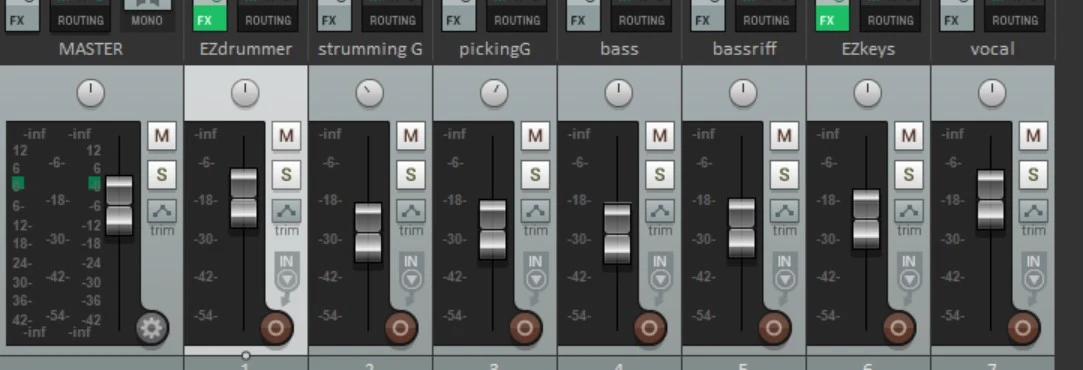The image size is (1083, 370).
Task: Click the pickingG pan knob
Action: [x=494, y=93]
